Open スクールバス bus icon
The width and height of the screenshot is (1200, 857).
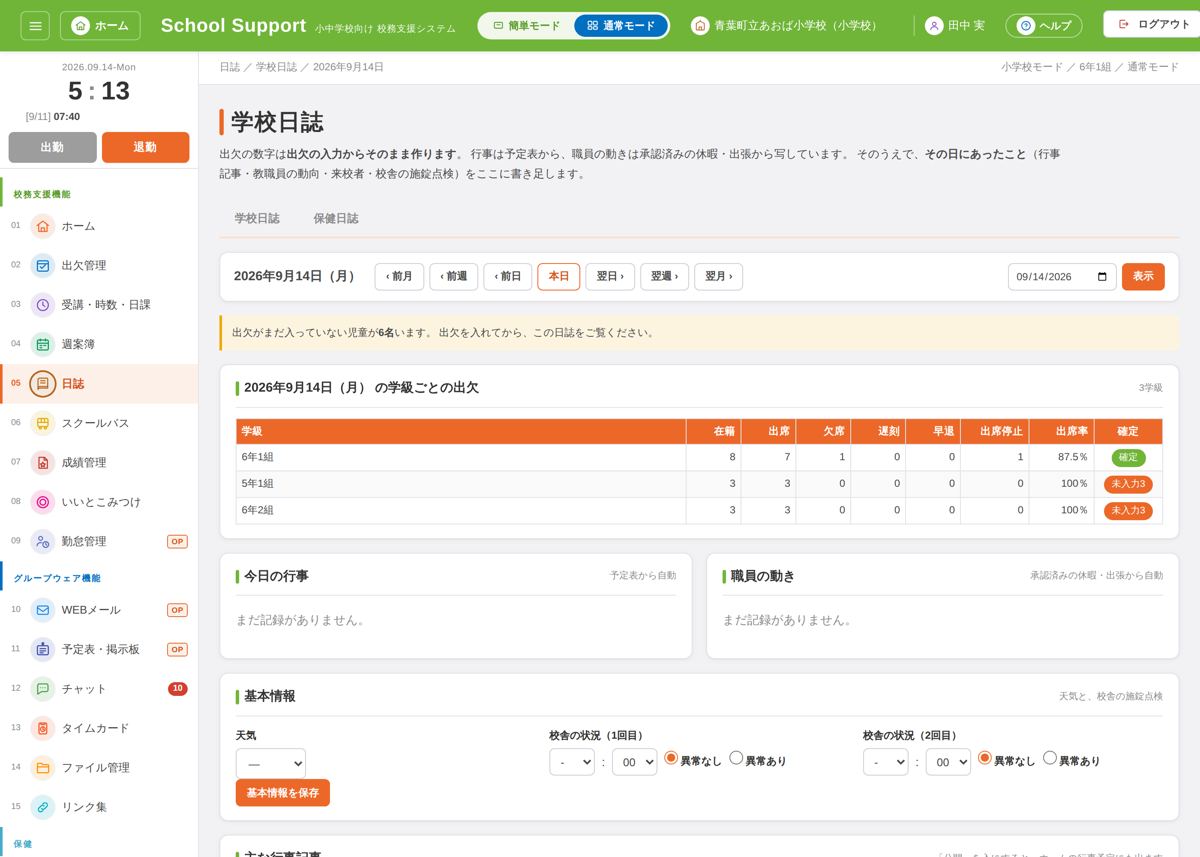[x=42, y=423]
